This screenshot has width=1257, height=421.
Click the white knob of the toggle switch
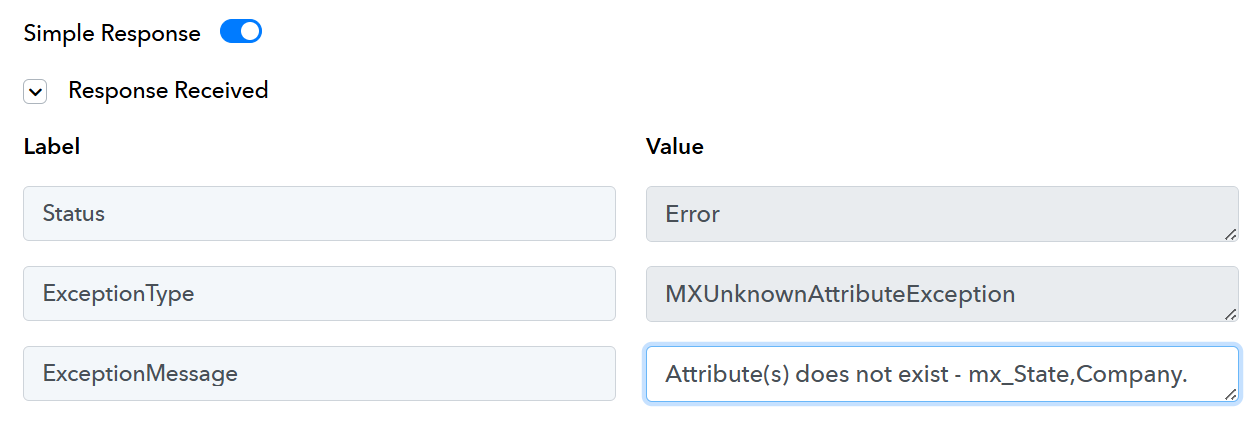click(250, 32)
